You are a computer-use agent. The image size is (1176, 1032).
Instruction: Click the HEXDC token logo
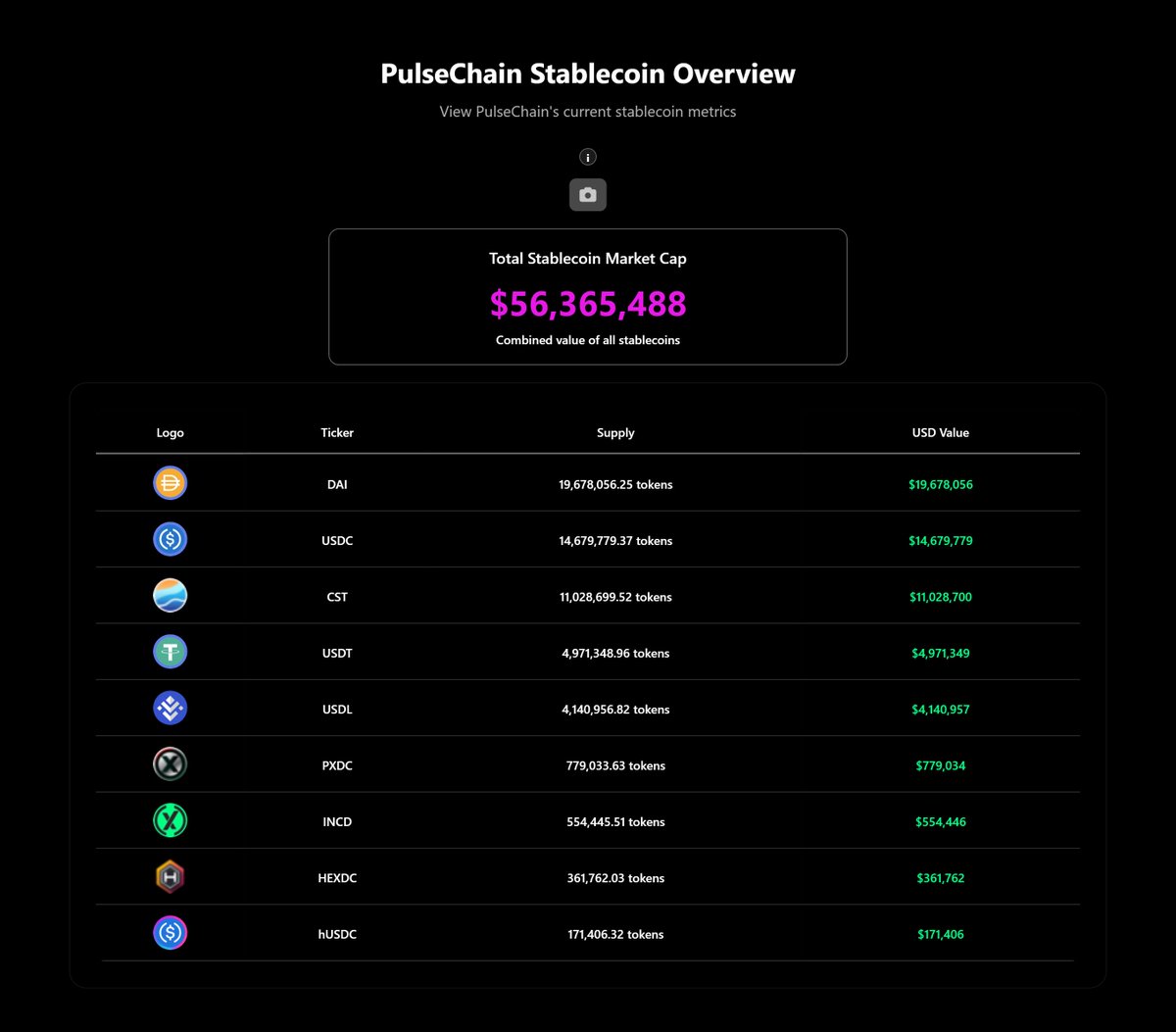pos(171,877)
